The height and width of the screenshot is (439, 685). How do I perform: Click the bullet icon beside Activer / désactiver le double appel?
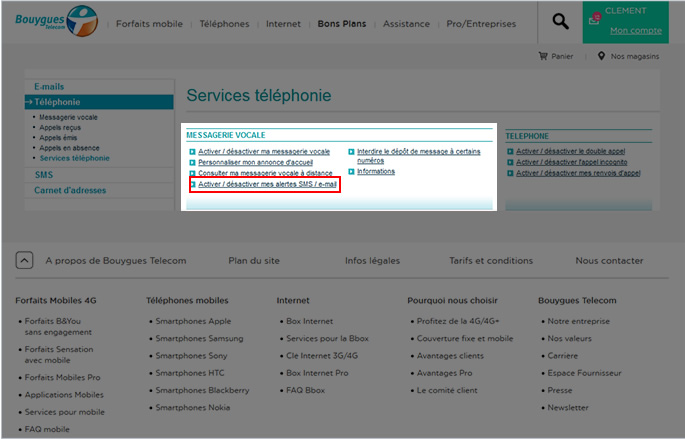510,151
